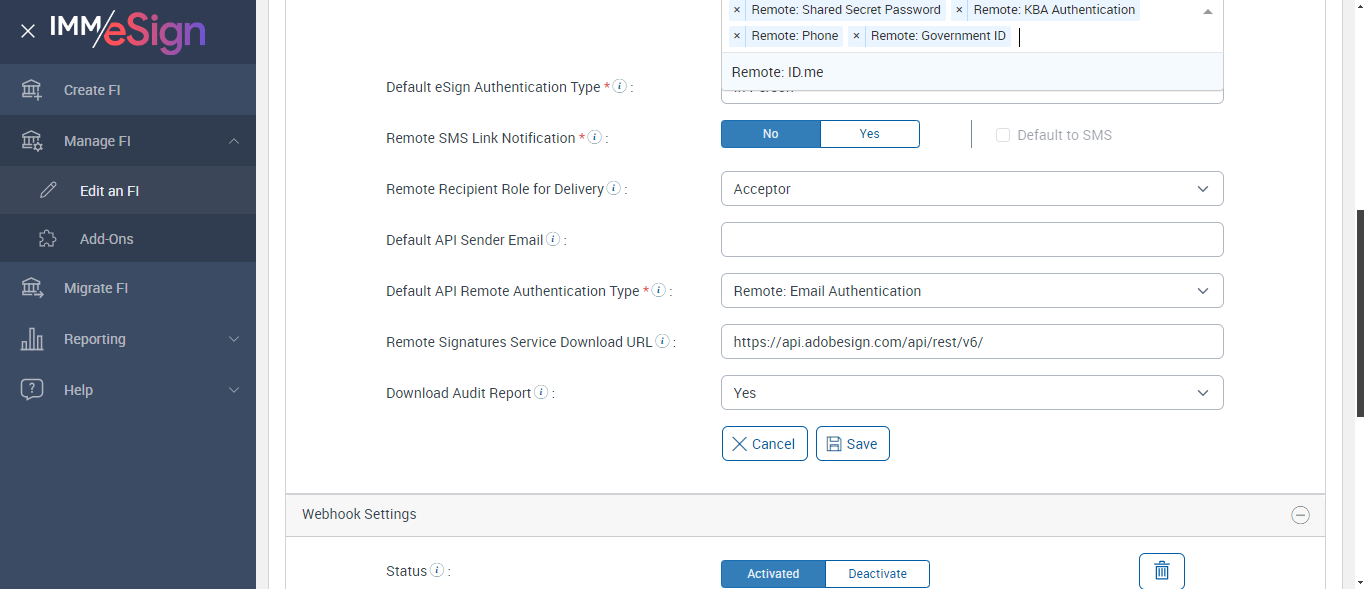The height and width of the screenshot is (589, 1366).
Task: Open Remote Recipient Role for Delivery dropdown
Action: 971,189
